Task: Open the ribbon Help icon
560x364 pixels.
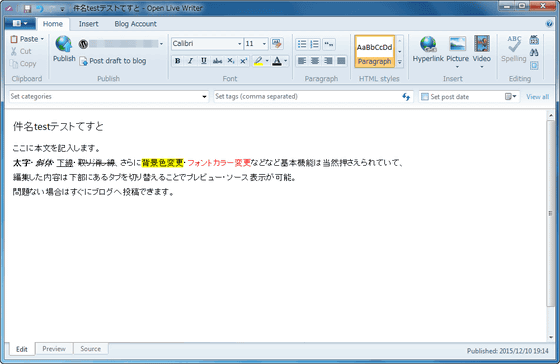Action: (549, 24)
